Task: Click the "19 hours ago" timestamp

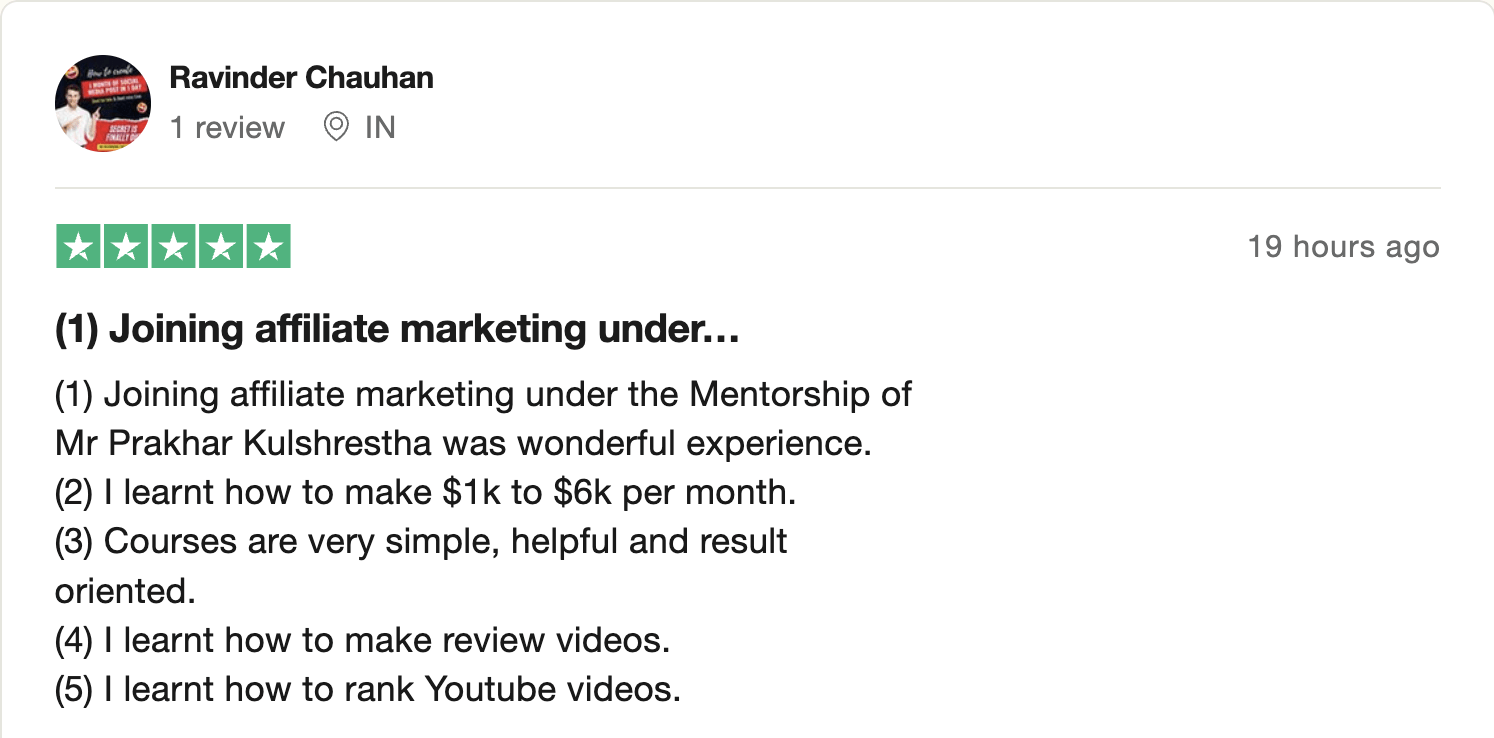Action: (x=1343, y=247)
